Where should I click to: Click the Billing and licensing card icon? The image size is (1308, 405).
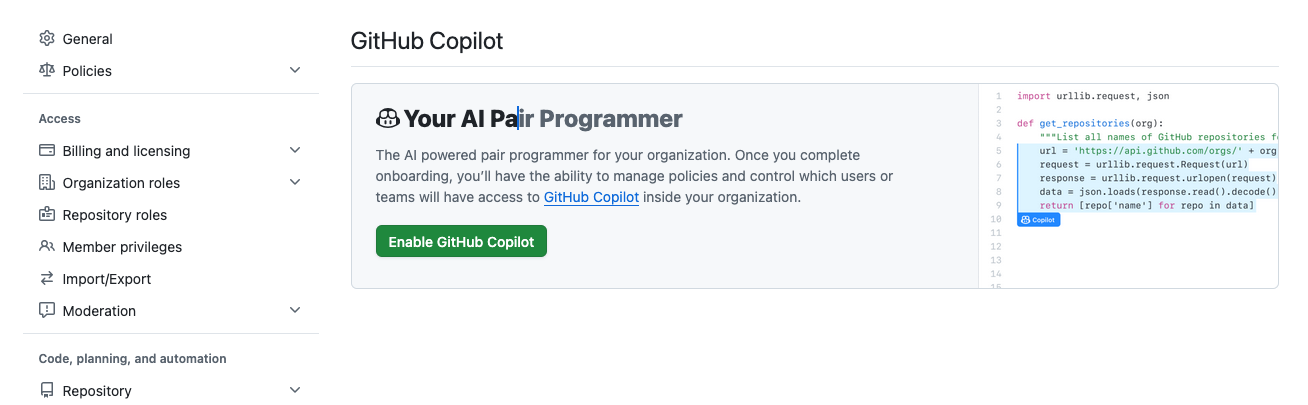47,151
